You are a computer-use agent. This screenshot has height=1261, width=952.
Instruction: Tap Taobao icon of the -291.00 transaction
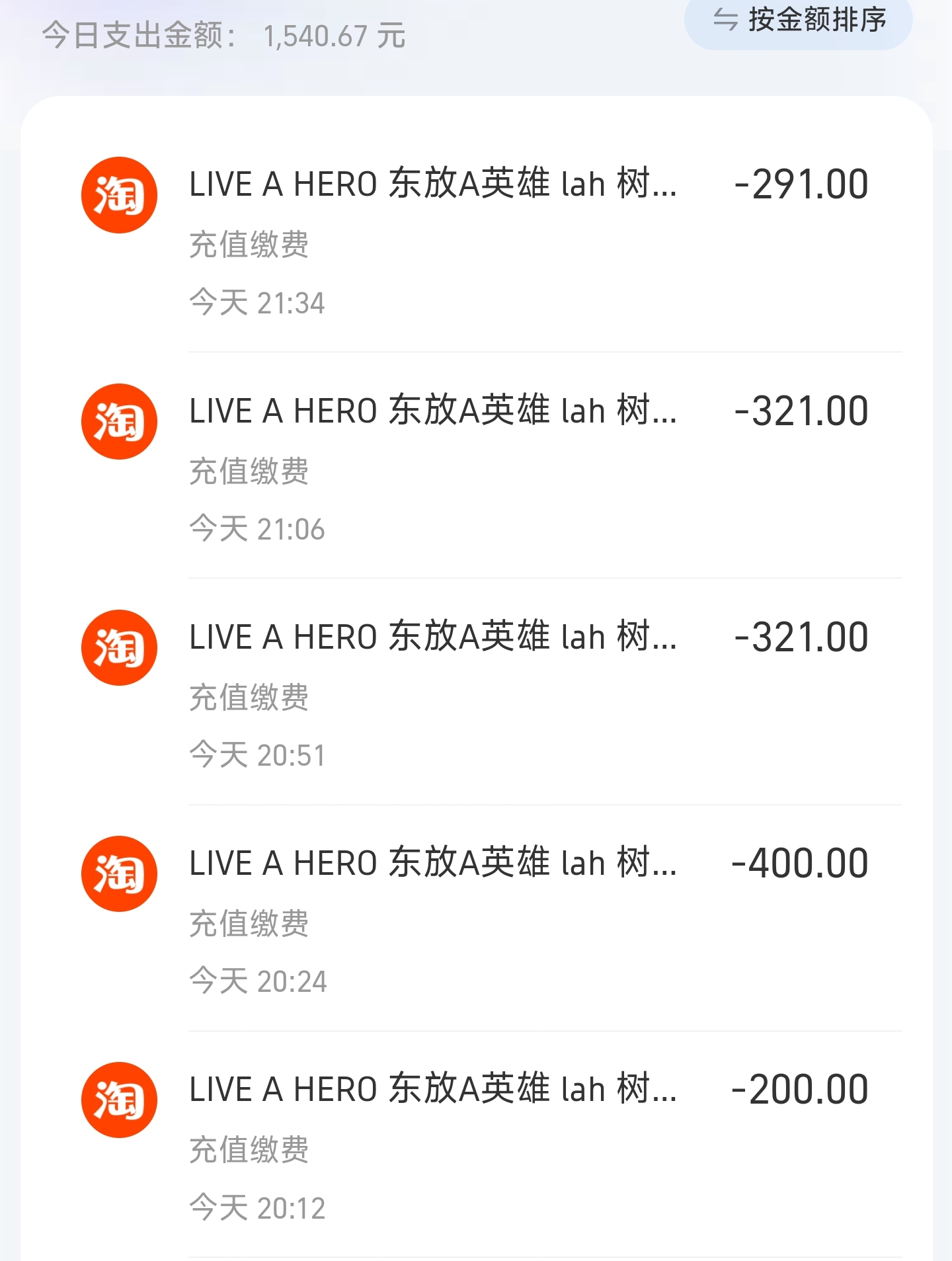click(119, 195)
